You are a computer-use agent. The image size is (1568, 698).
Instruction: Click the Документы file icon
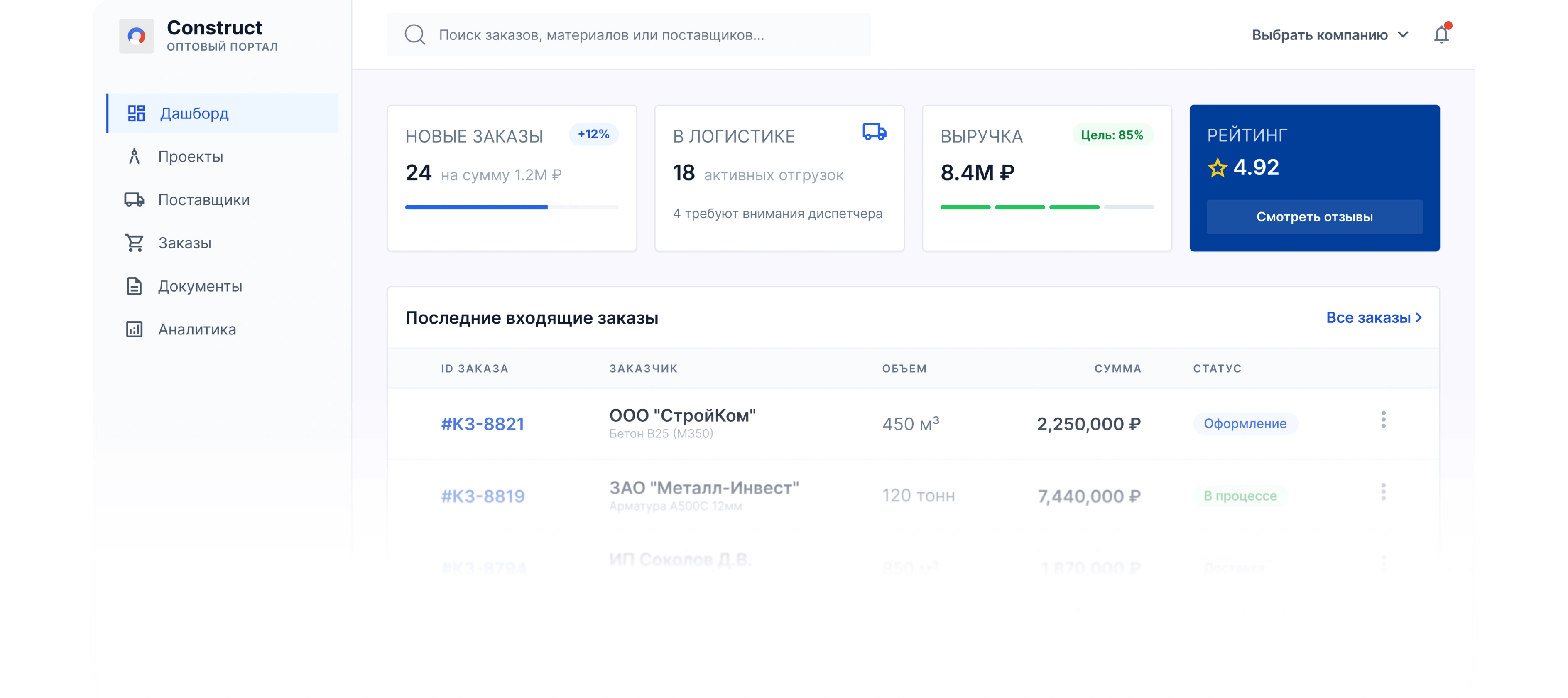coord(135,286)
